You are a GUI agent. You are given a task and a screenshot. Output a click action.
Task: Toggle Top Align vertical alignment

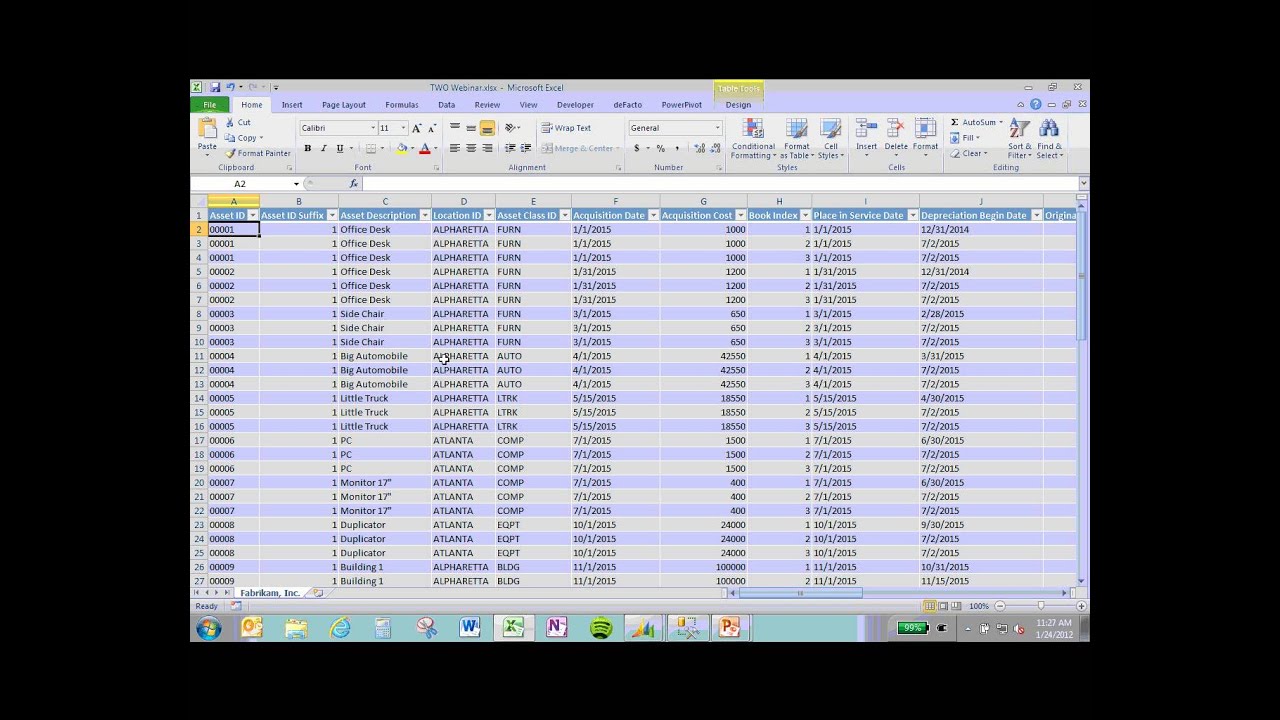(x=455, y=128)
